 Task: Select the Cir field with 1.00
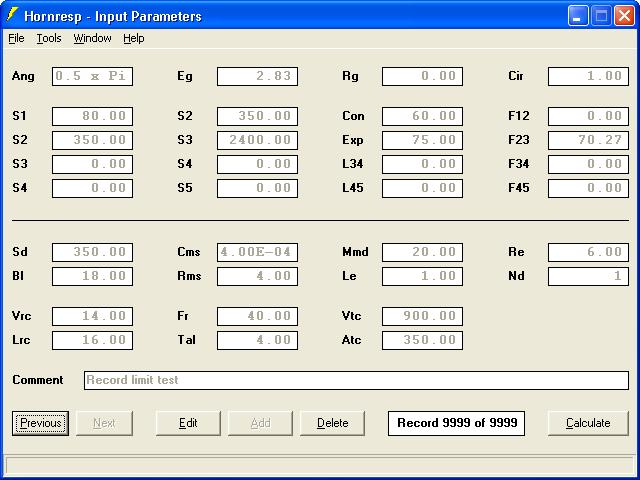coord(588,76)
